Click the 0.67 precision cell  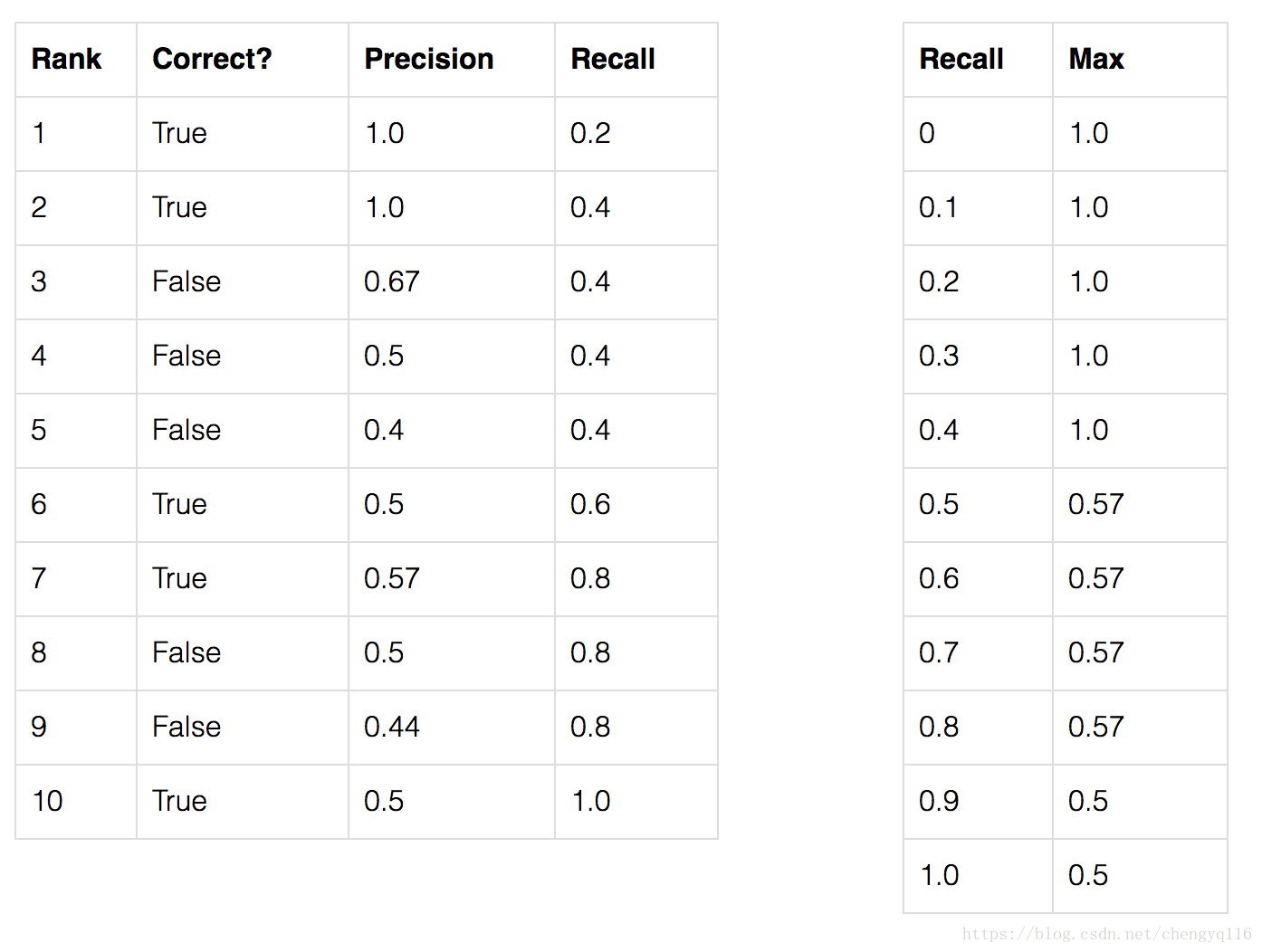tap(391, 281)
